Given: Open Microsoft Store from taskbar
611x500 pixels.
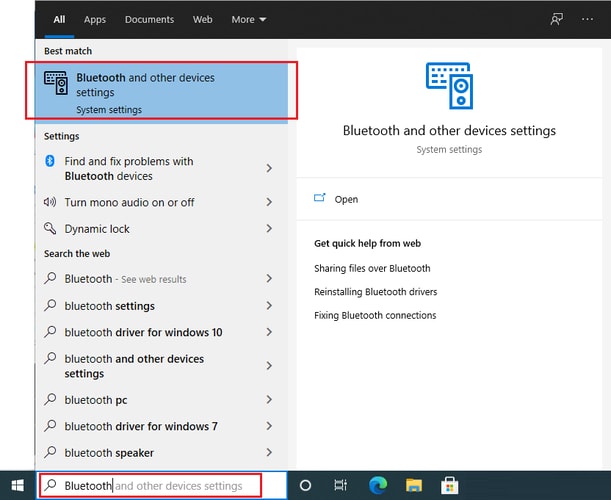Looking at the screenshot, I should (x=449, y=485).
